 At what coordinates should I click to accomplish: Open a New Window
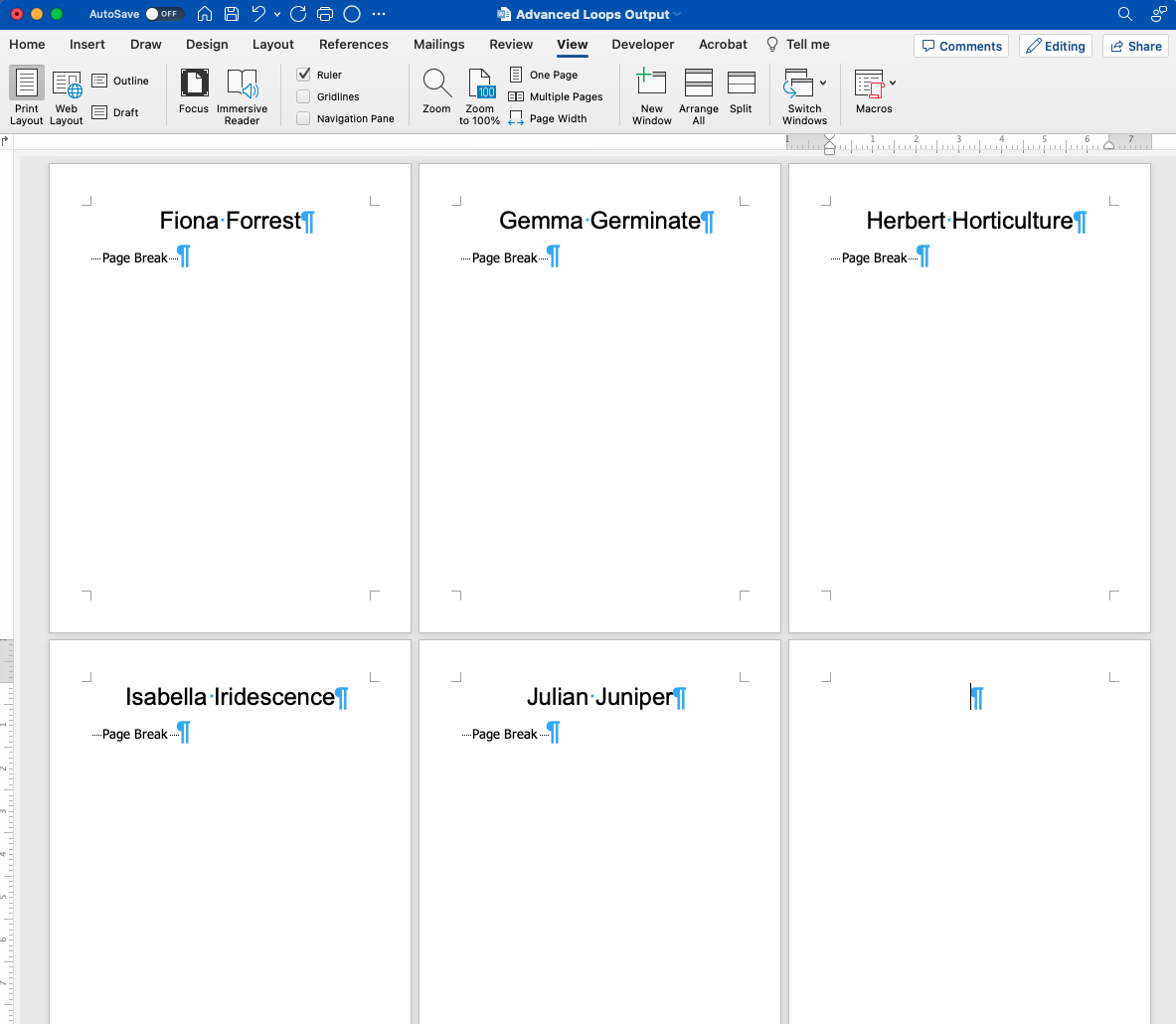pyautogui.click(x=651, y=85)
